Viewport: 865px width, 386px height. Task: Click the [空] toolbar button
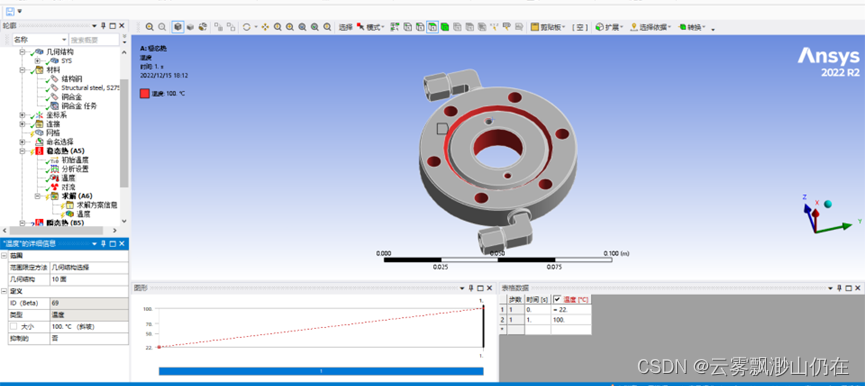[579, 26]
